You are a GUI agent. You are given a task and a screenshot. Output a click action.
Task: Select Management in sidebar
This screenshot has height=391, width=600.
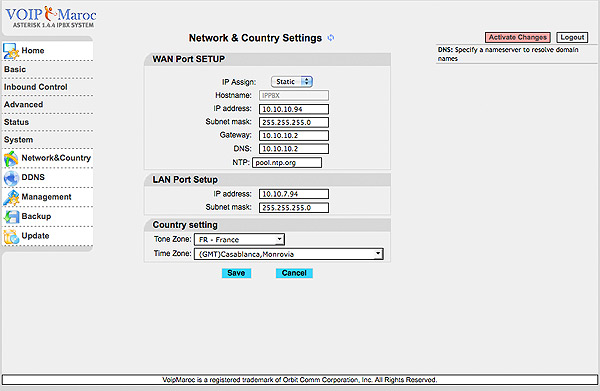[x=47, y=197]
